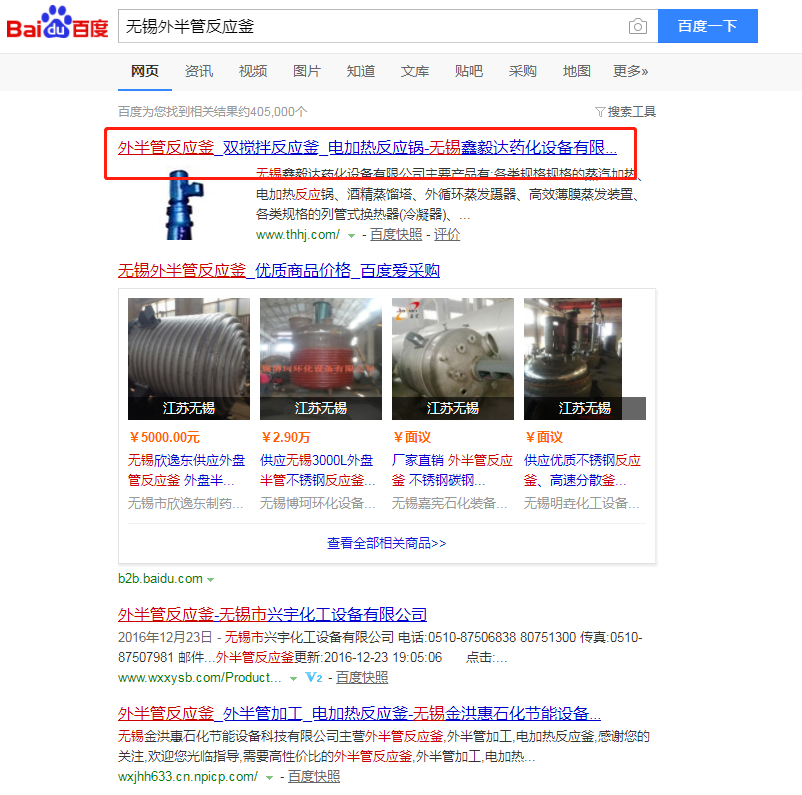Open result 外半管反应釜_双搅拌反应釜 title link
This screenshot has width=802, height=795.
point(367,148)
